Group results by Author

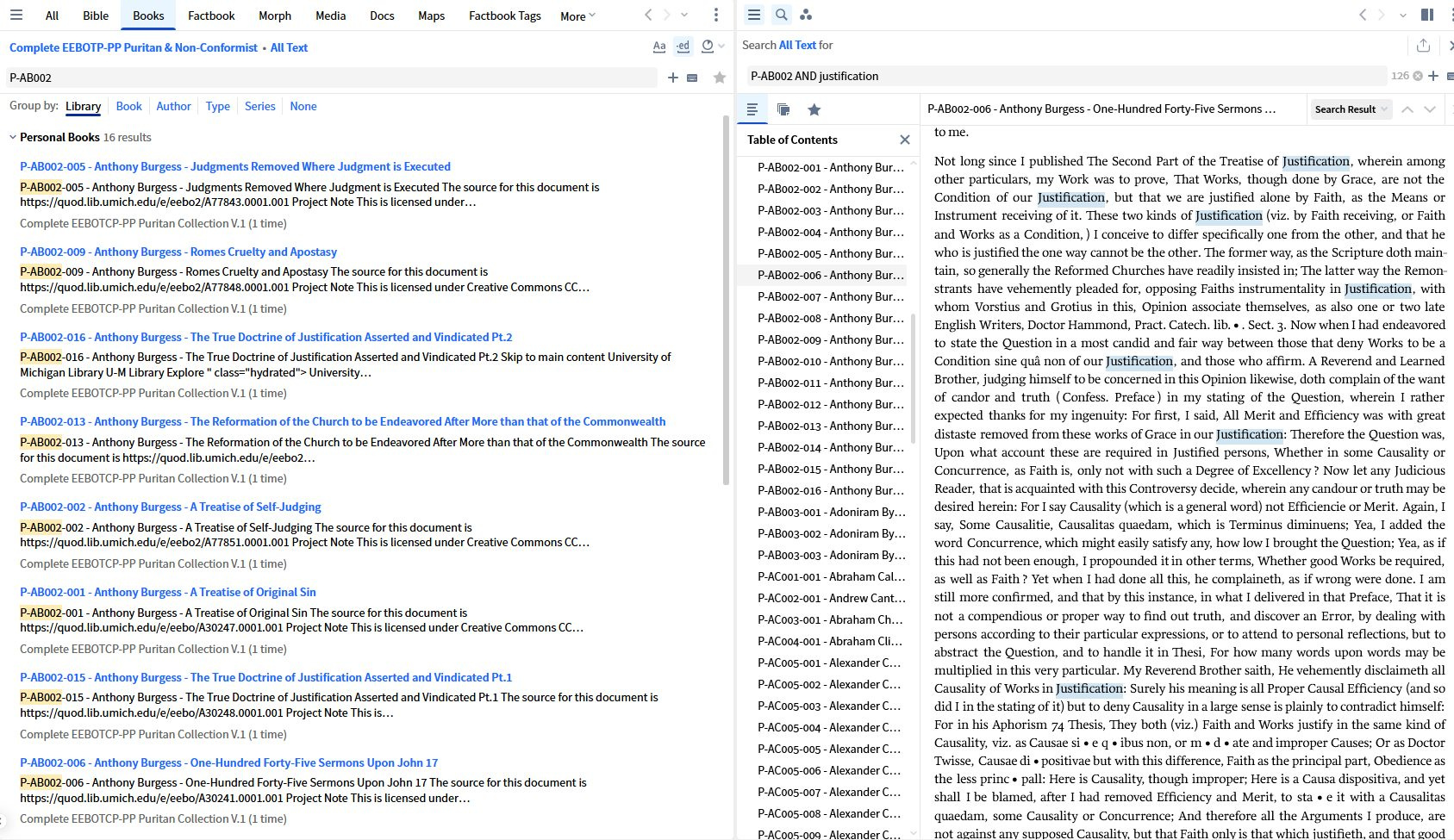[x=173, y=106]
